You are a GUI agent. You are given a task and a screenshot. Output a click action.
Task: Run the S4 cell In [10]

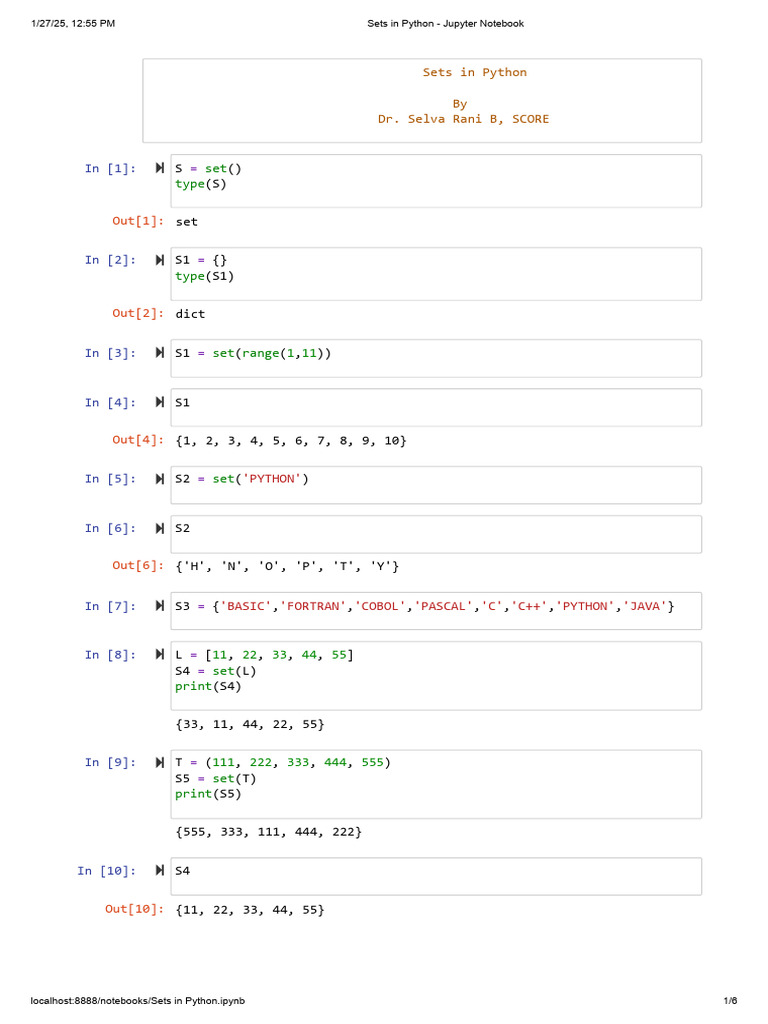pyautogui.click(x=159, y=870)
